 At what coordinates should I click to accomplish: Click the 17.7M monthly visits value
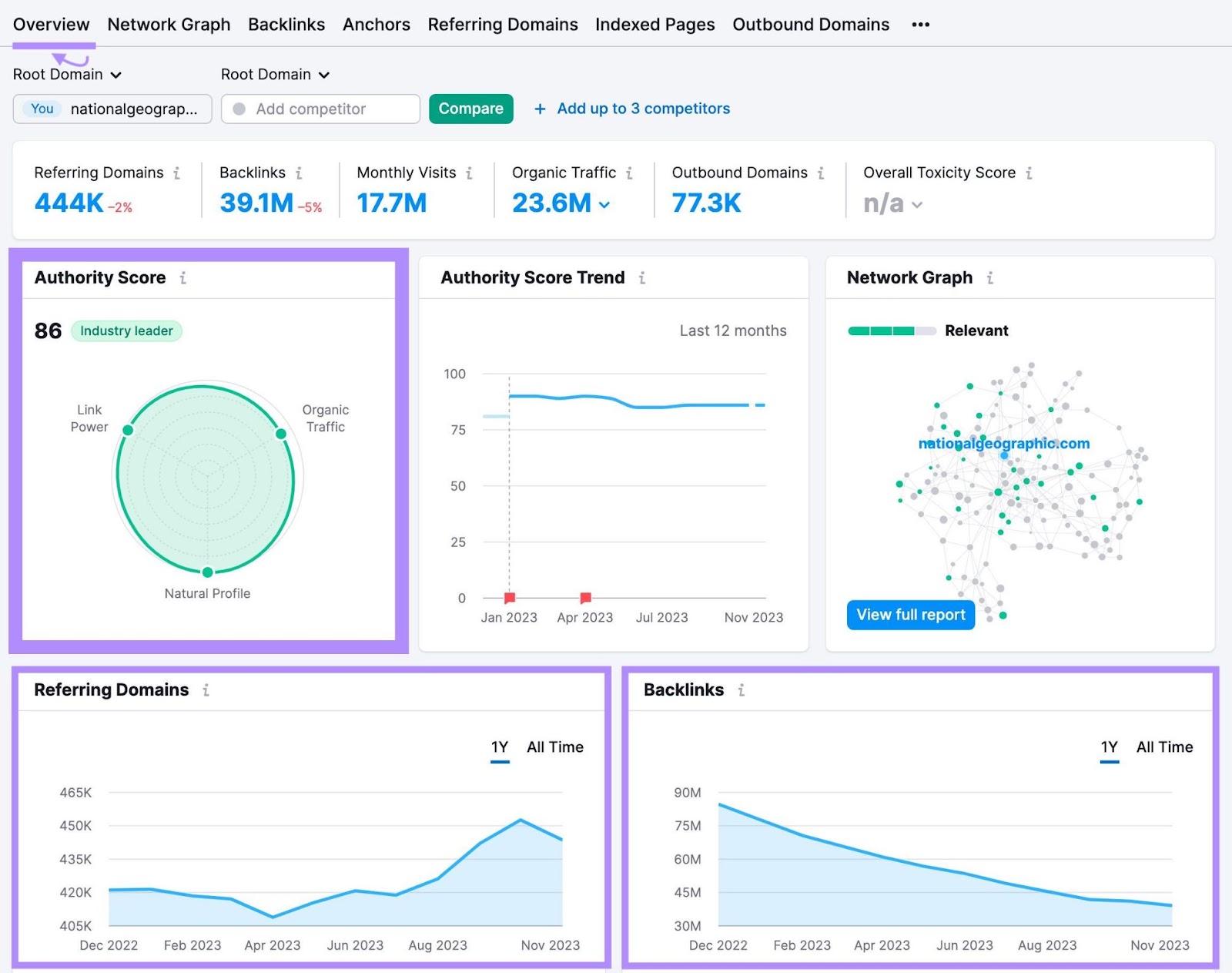[x=392, y=203]
